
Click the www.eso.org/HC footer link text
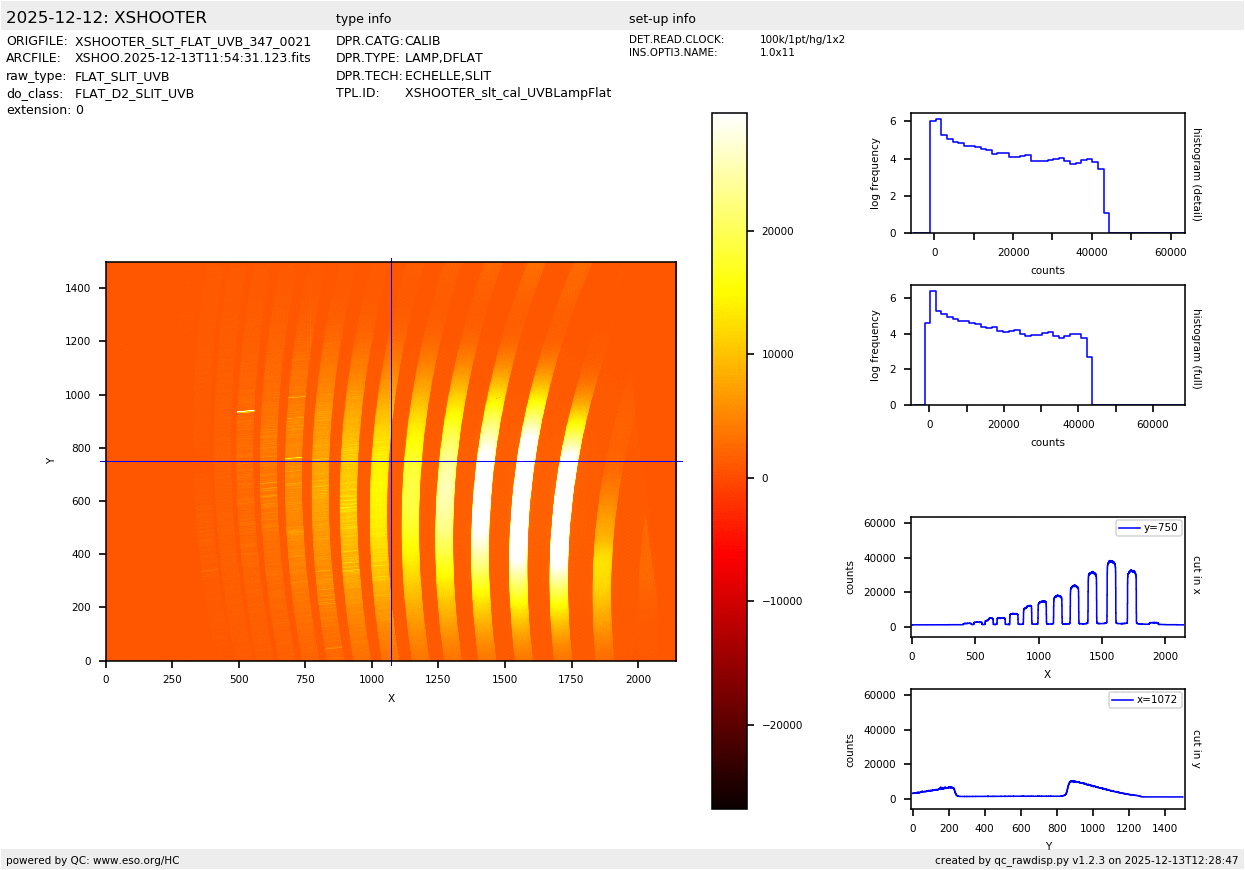coord(136,860)
